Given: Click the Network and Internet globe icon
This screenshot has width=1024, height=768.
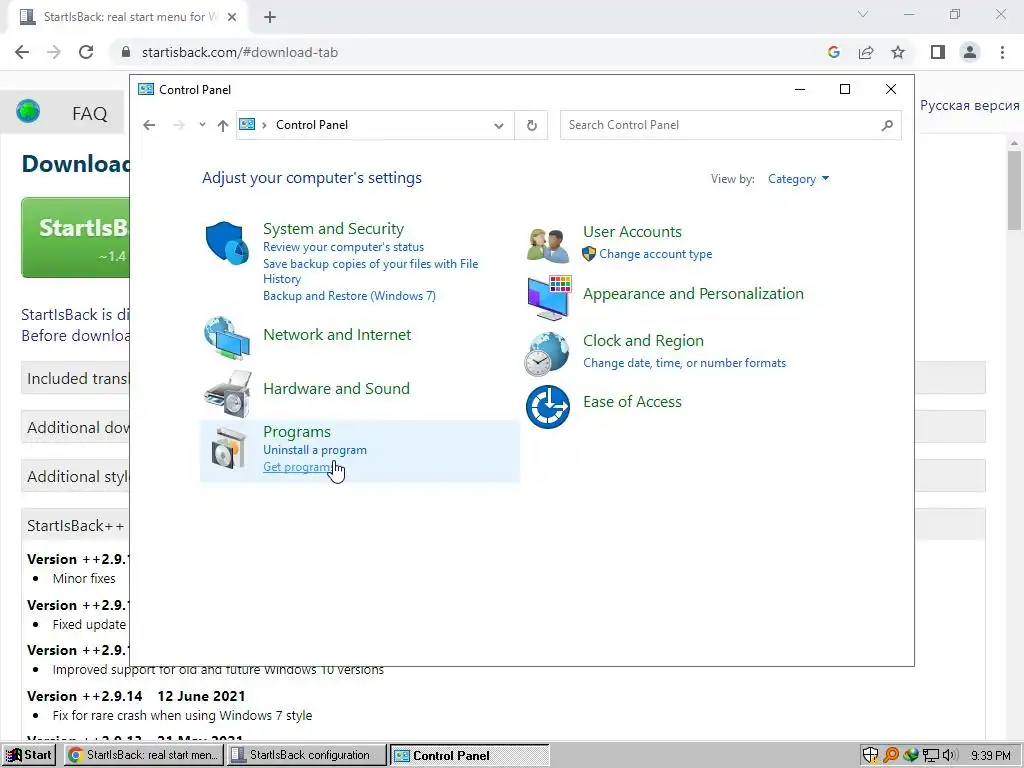Looking at the screenshot, I should [x=227, y=338].
